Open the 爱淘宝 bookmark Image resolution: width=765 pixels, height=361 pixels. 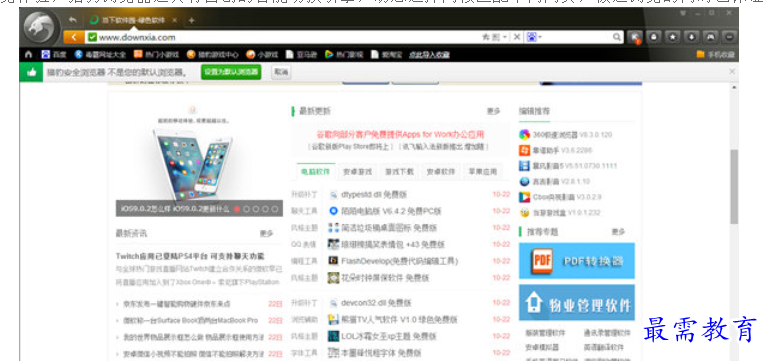tap(385, 54)
